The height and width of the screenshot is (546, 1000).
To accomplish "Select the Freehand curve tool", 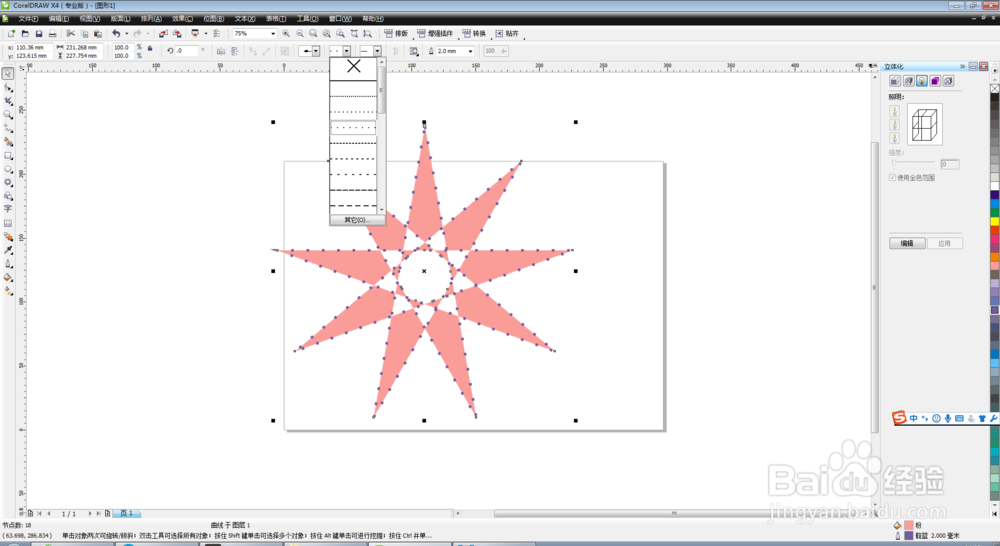I will 8,128.
